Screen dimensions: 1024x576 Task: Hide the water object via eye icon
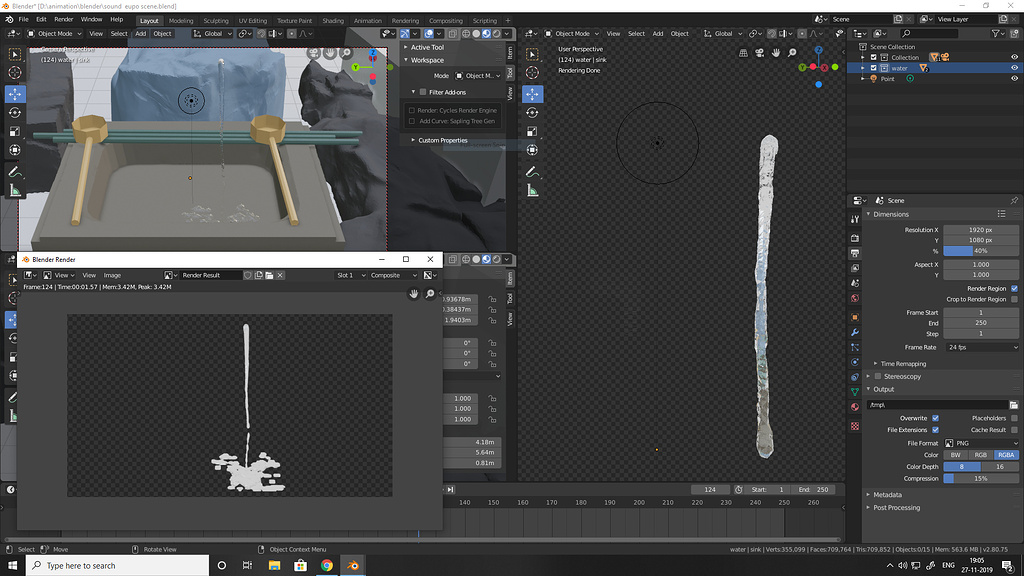(1014, 68)
